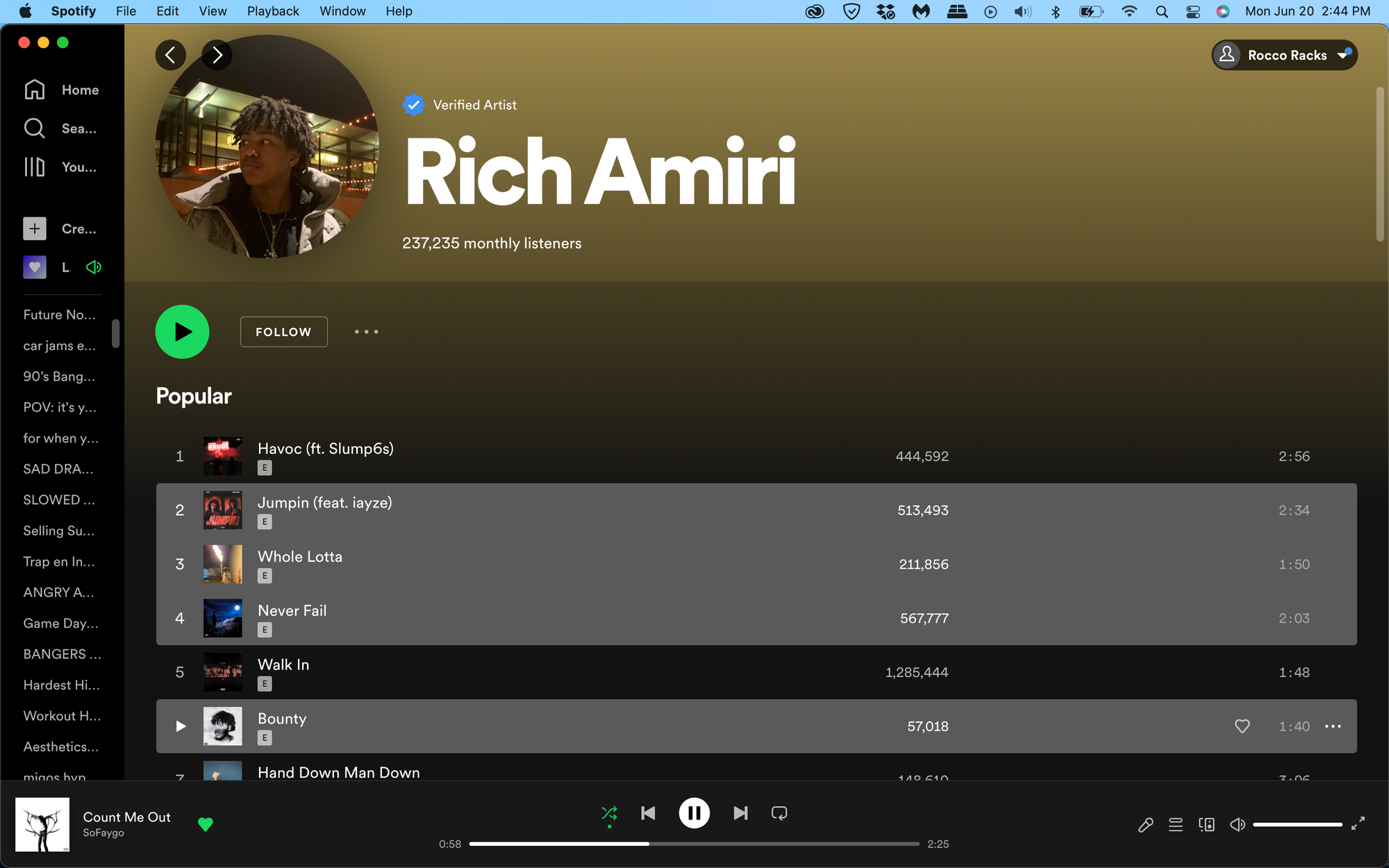Screen dimensions: 1389x868
Task: Open Workout H... playlist
Action: pos(62,716)
